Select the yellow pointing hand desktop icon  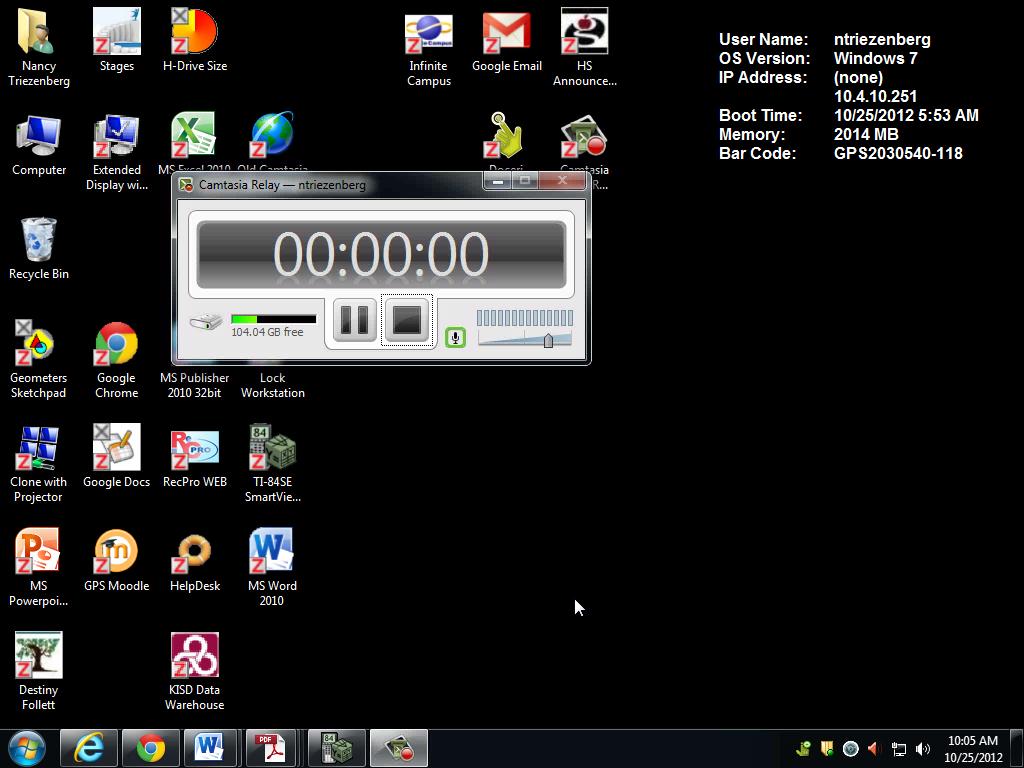point(505,135)
